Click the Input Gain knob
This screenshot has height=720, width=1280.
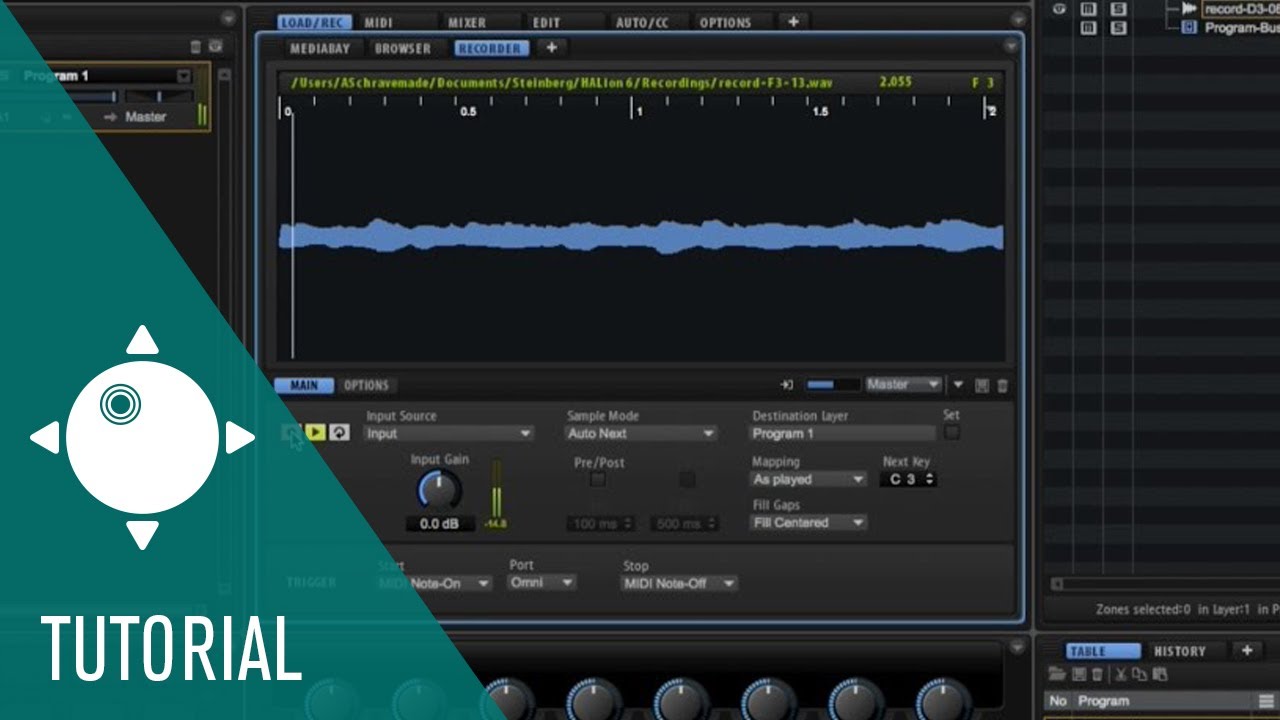click(x=438, y=491)
